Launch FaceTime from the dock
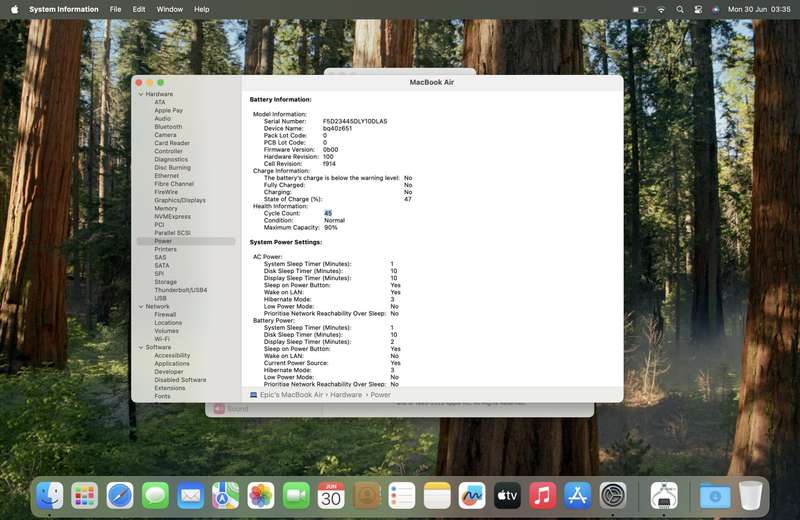800x520 pixels. tap(296, 496)
